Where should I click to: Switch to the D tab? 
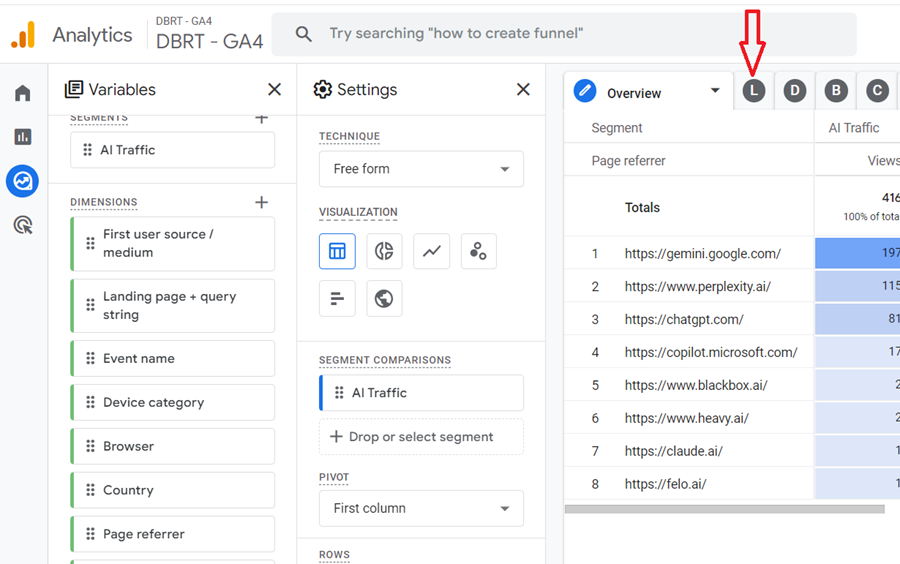[795, 91]
